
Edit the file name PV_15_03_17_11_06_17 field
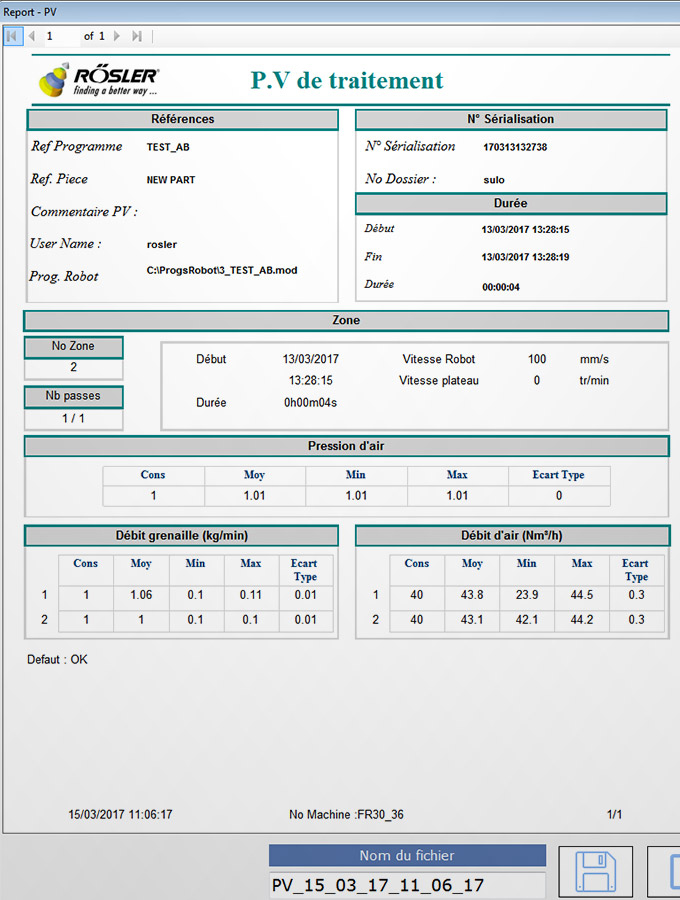click(x=408, y=885)
